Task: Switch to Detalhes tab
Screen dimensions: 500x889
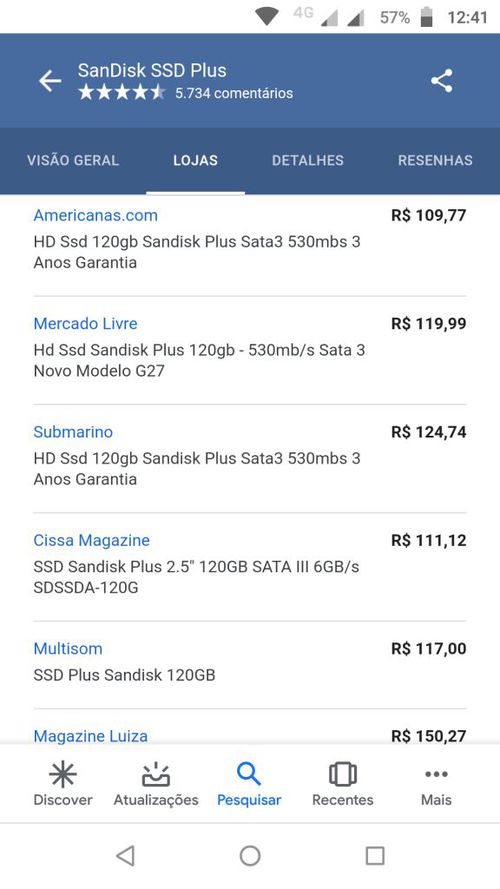Action: click(x=308, y=160)
